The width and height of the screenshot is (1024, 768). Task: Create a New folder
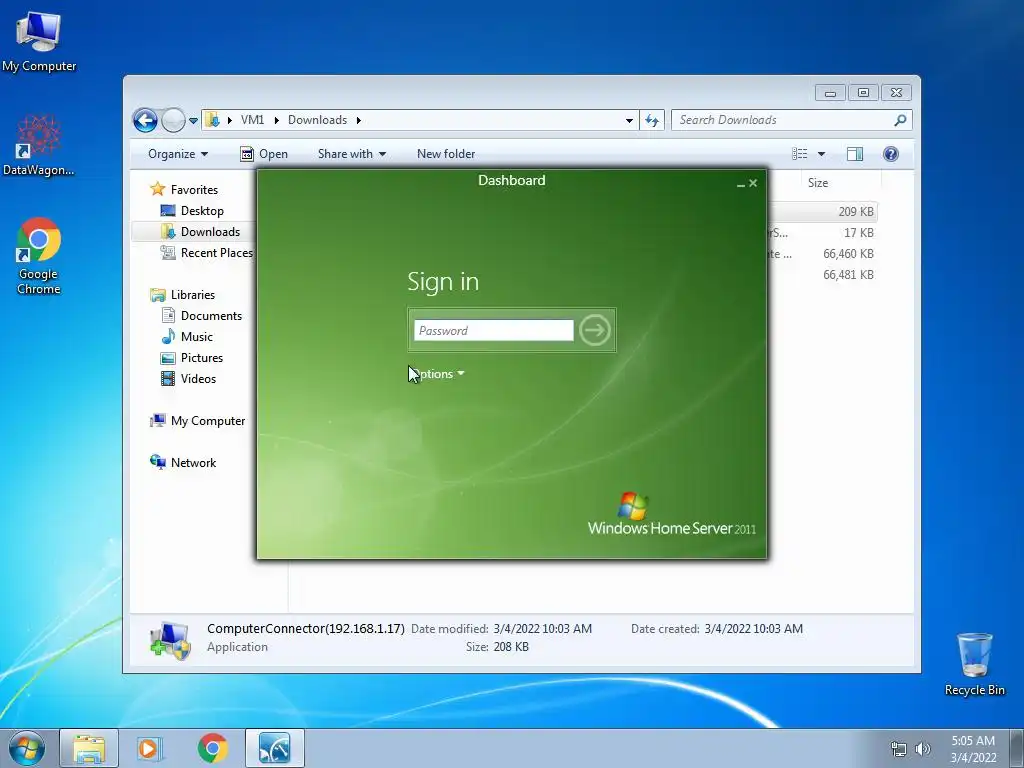[446, 154]
